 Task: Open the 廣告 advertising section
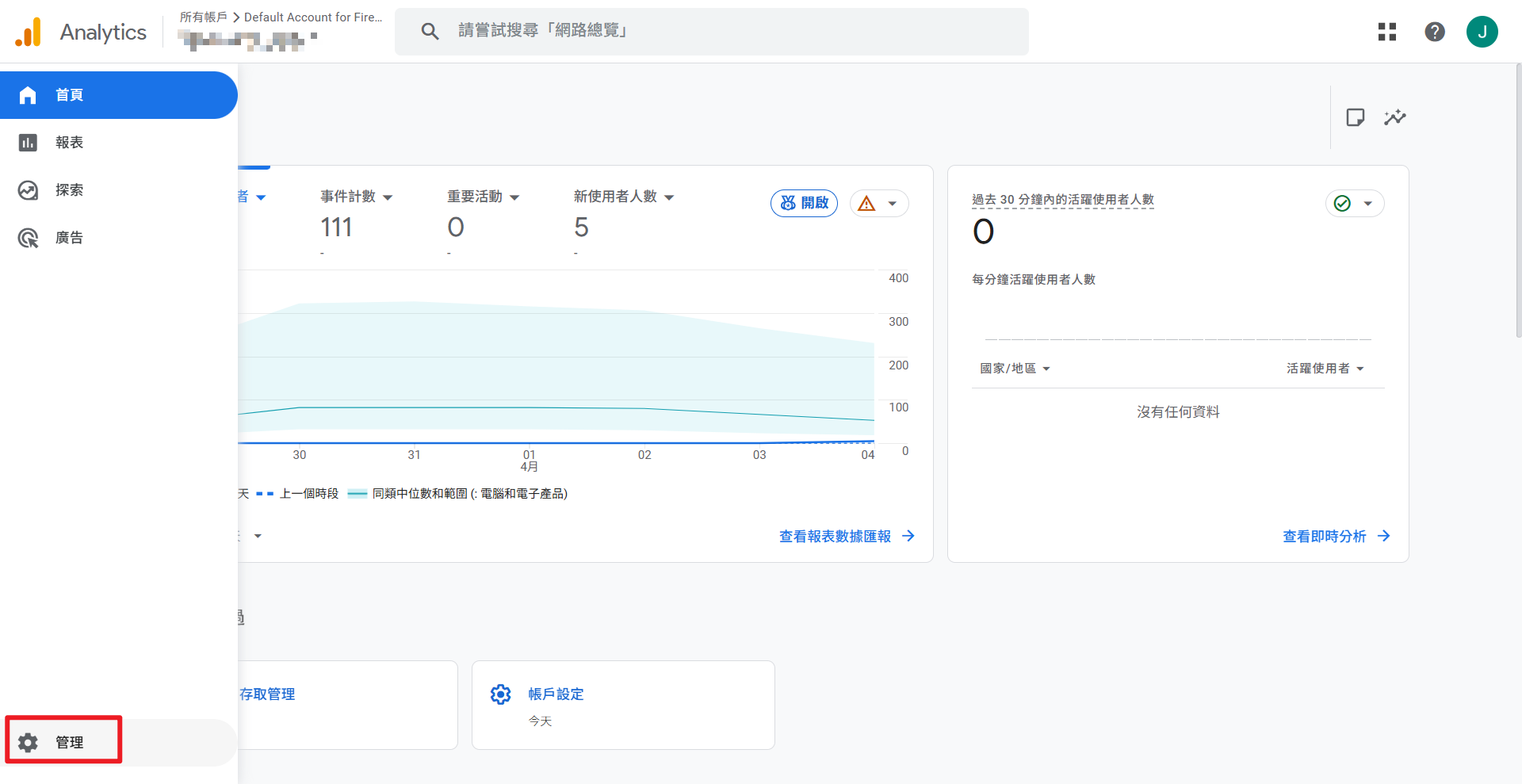point(27,237)
